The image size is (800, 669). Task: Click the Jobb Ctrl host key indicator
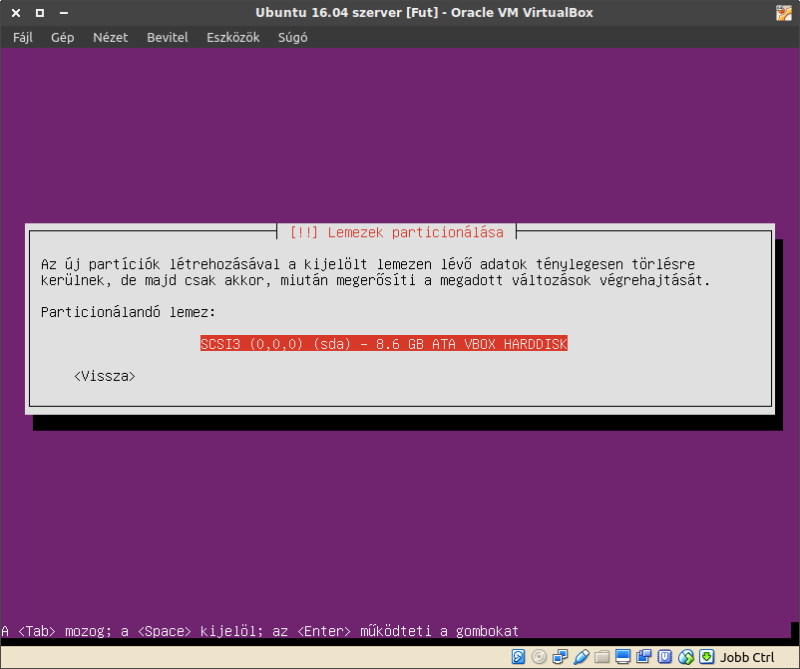click(747, 657)
